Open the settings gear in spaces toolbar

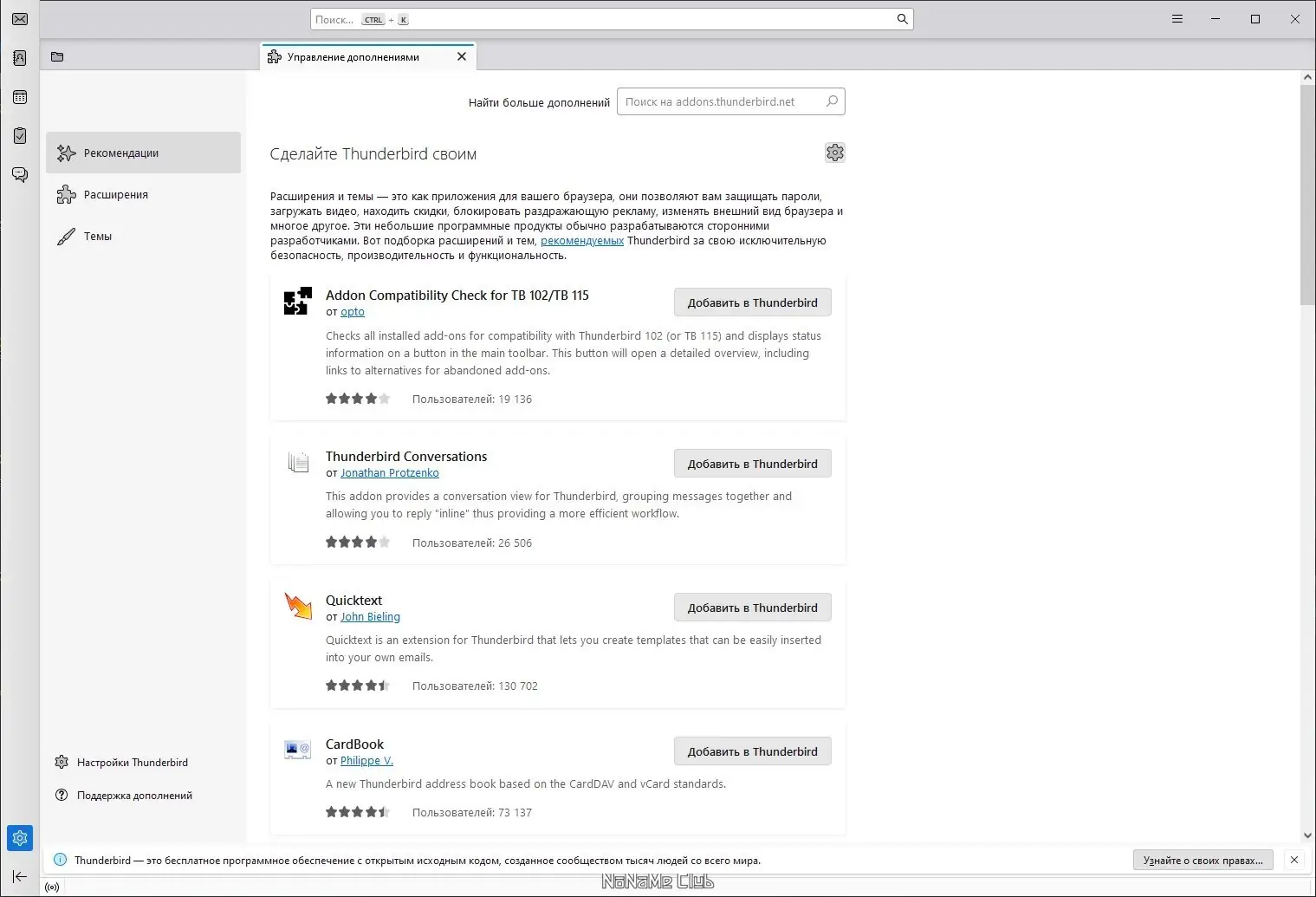[20, 838]
